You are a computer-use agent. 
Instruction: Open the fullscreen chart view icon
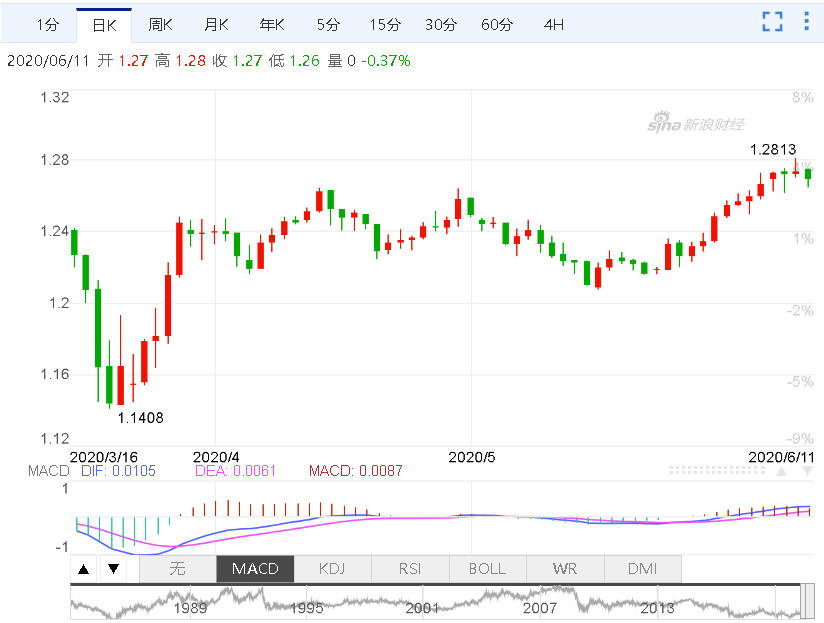pos(772,22)
